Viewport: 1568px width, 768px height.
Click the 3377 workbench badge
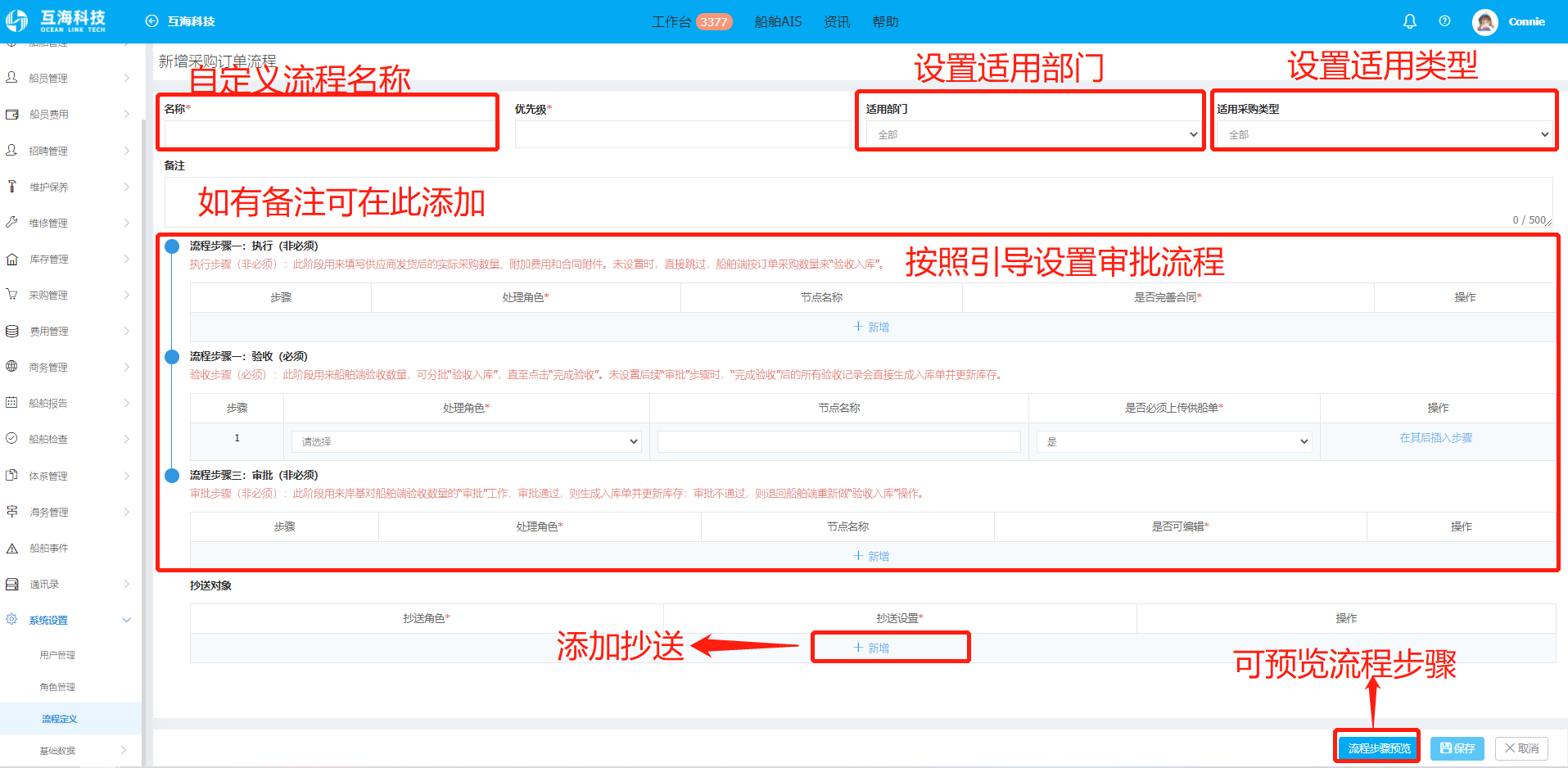point(714,22)
